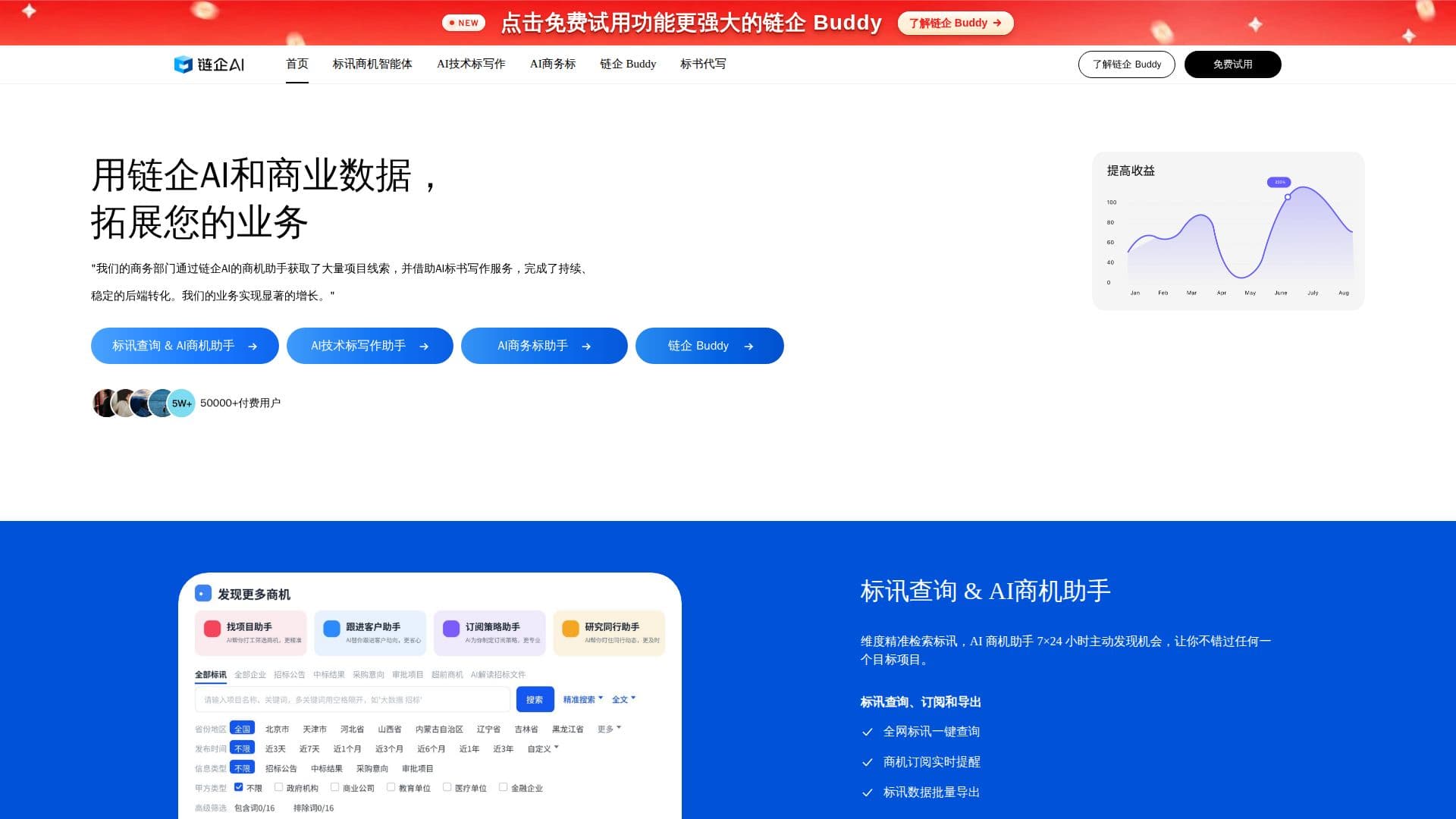Click the checkmark beside 商机订阅实时提醒
The image size is (1456, 819).
point(867,762)
